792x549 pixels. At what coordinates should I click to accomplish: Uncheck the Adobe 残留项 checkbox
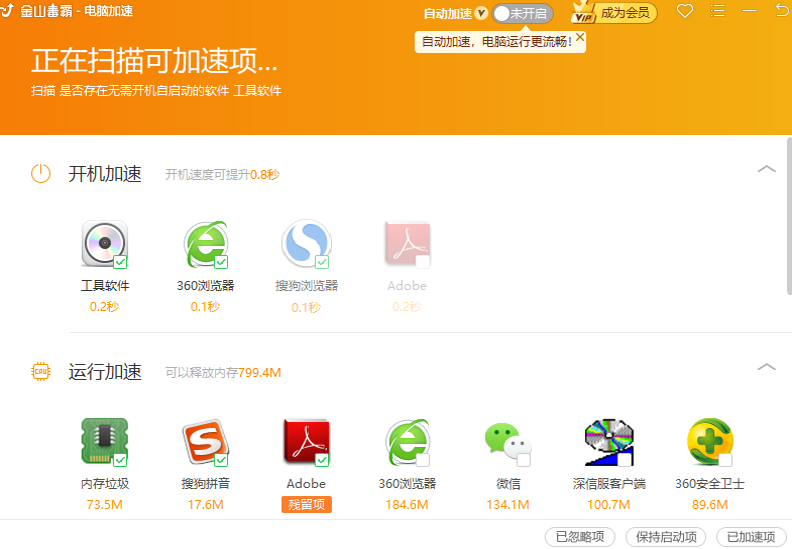pos(322,460)
